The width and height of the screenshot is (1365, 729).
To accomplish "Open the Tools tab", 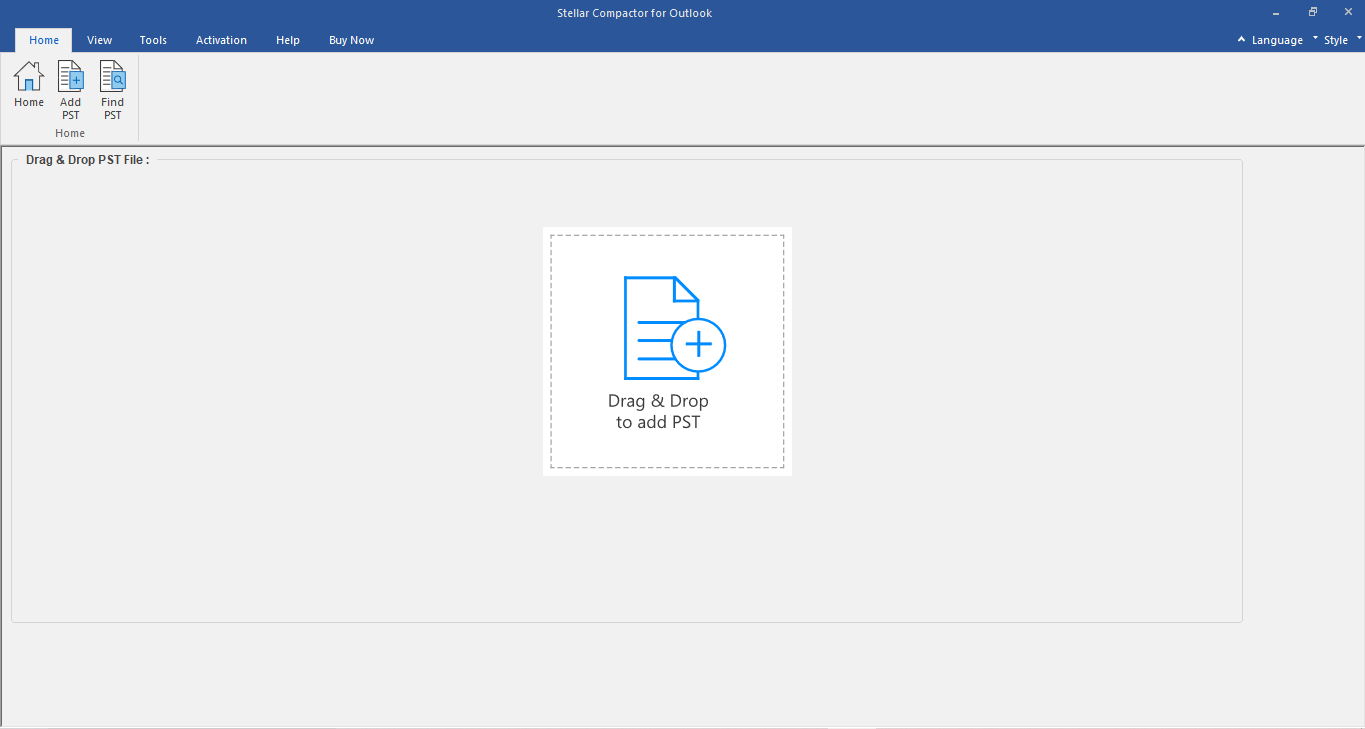I will coord(153,40).
